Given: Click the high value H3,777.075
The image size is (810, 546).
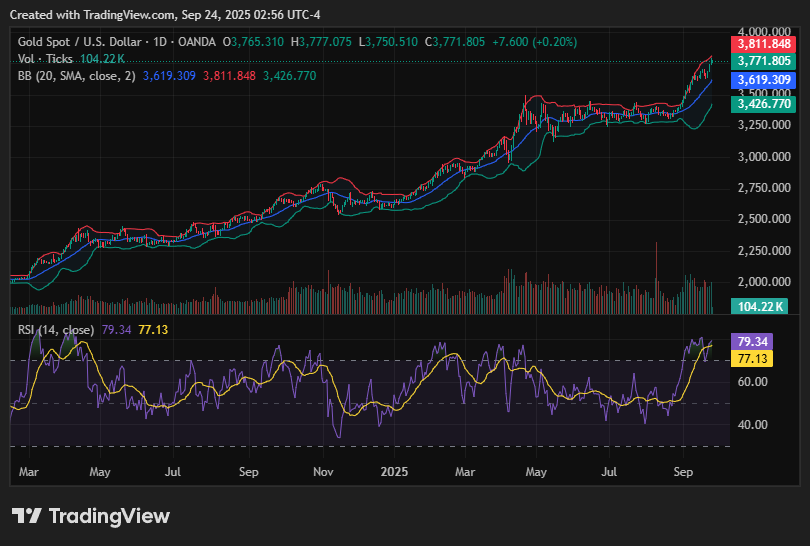Looking at the screenshot, I should pos(321,42).
